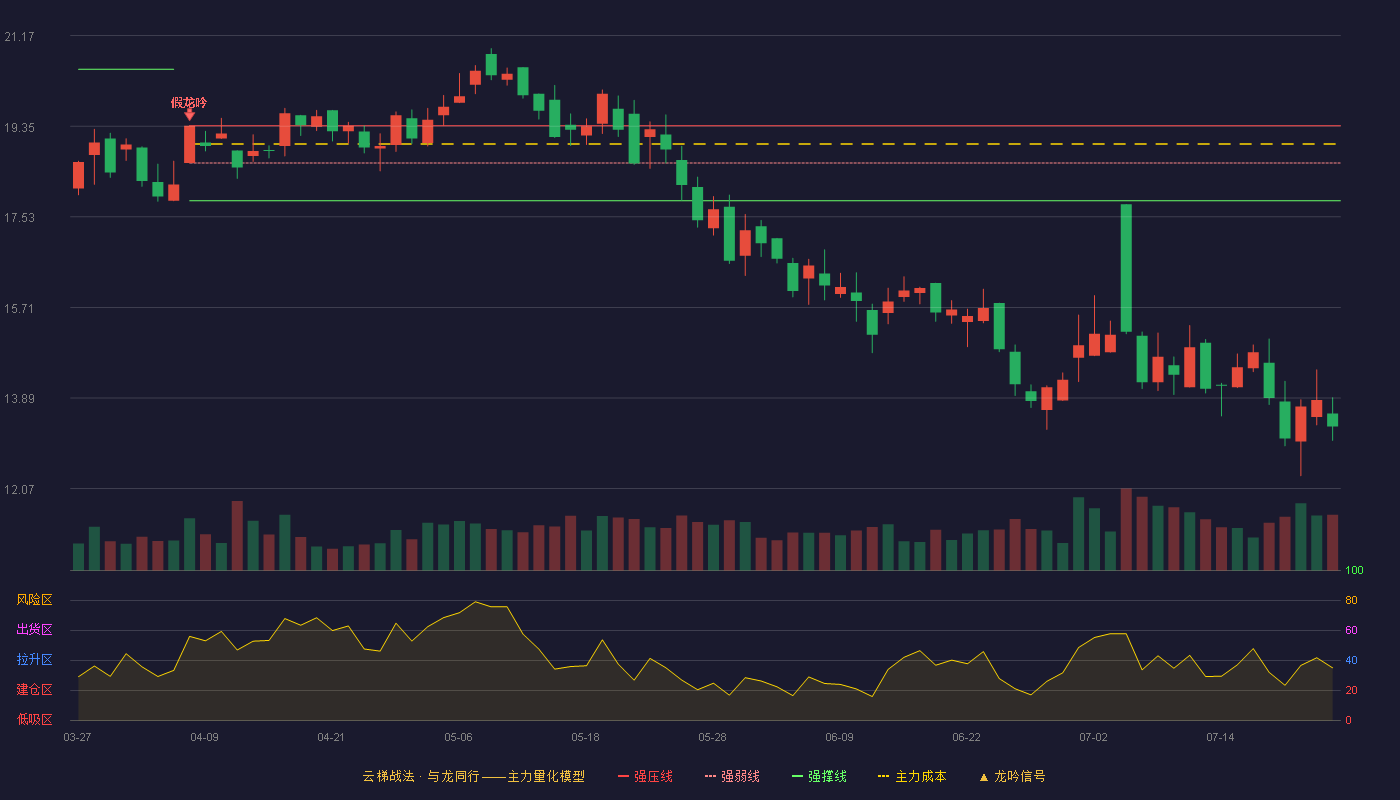The image size is (1400, 800).
Task: Toggle the 主力成本 legend entry
Action: [911, 776]
